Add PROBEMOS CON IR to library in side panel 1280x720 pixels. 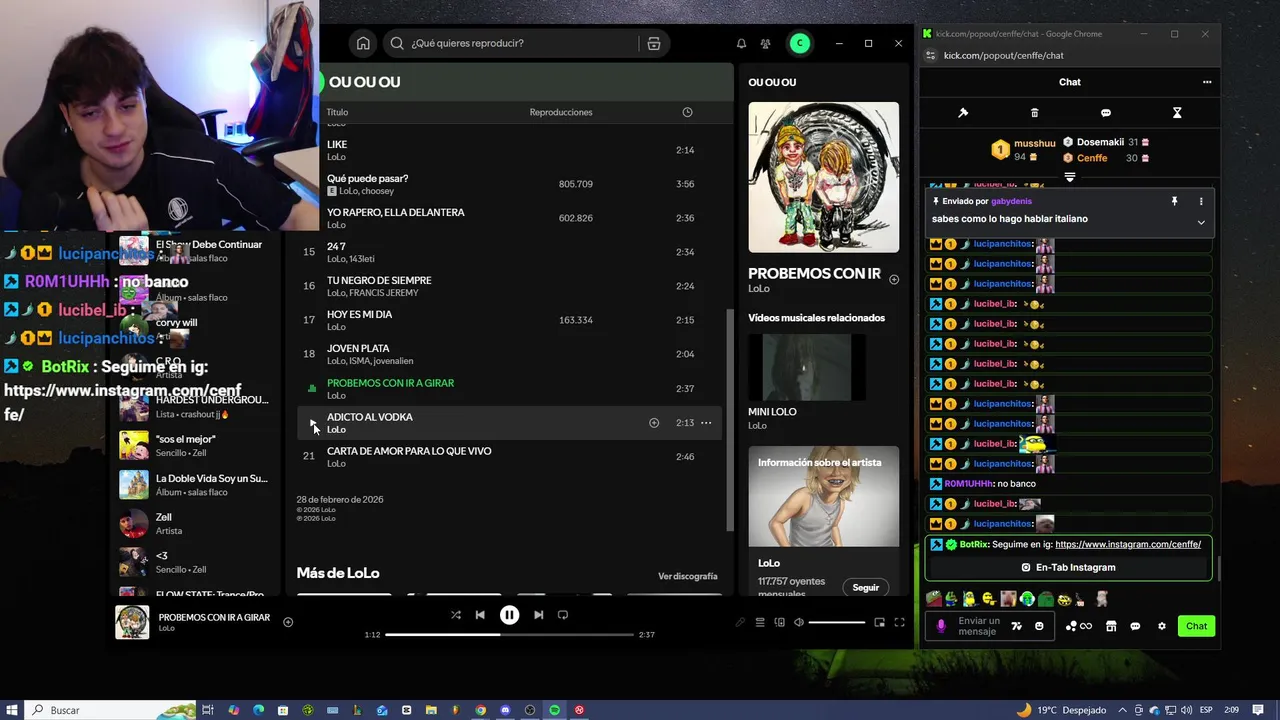(x=894, y=280)
